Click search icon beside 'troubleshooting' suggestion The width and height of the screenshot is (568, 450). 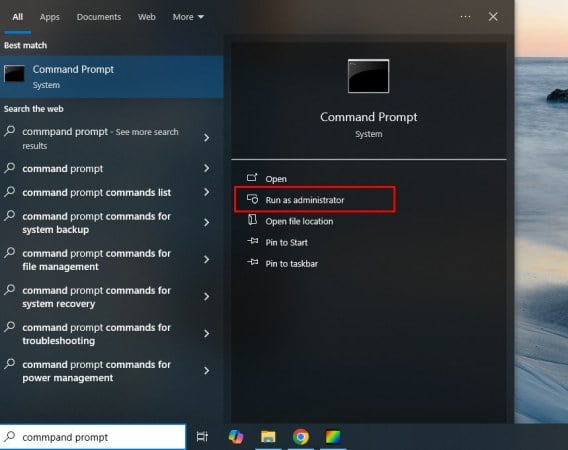[x=10, y=327]
